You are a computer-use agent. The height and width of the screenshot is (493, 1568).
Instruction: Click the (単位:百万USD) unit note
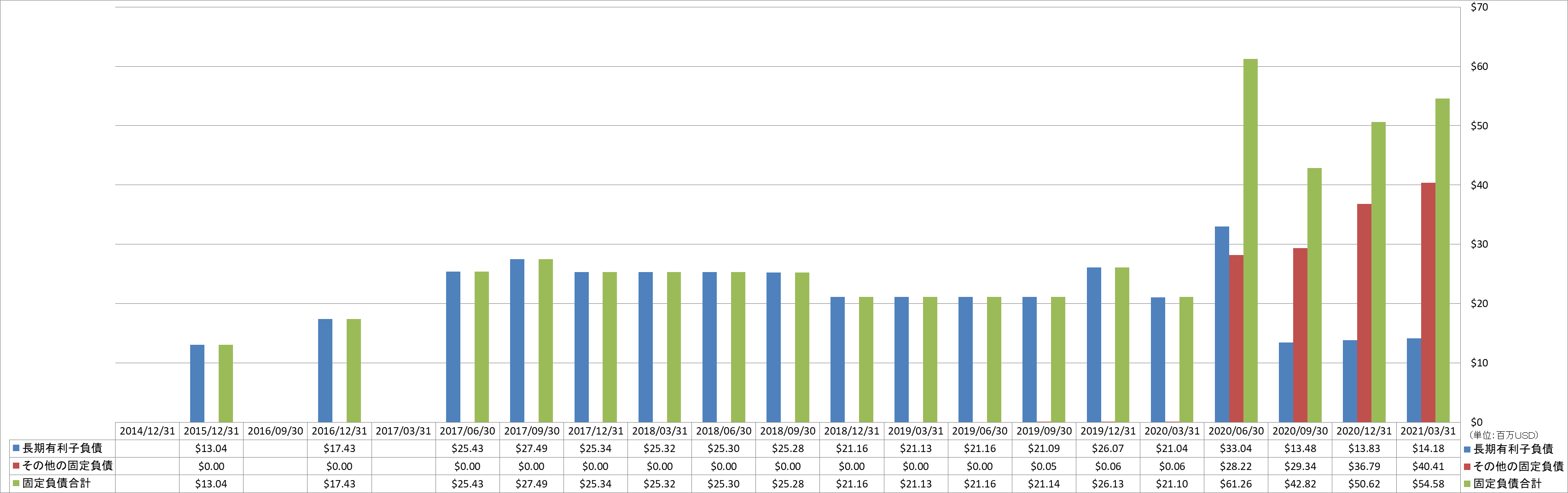point(1504,435)
